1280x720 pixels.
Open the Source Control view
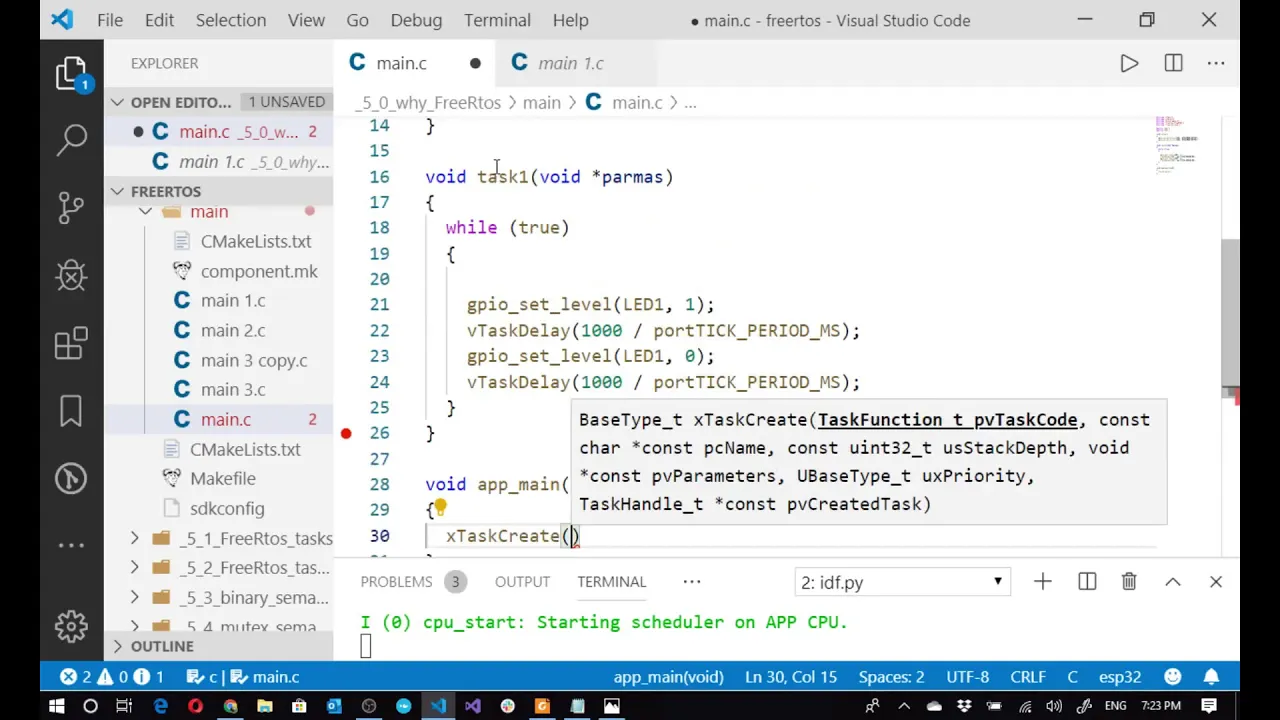tap(72, 207)
